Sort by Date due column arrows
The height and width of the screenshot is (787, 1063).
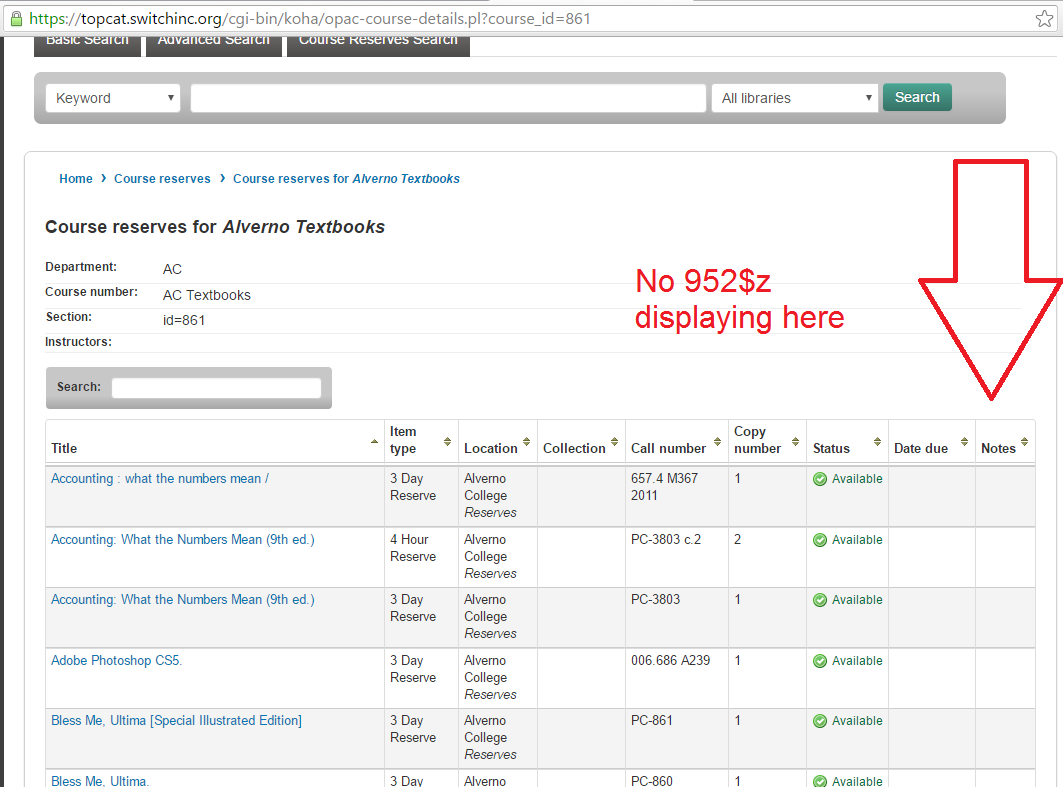coord(965,441)
